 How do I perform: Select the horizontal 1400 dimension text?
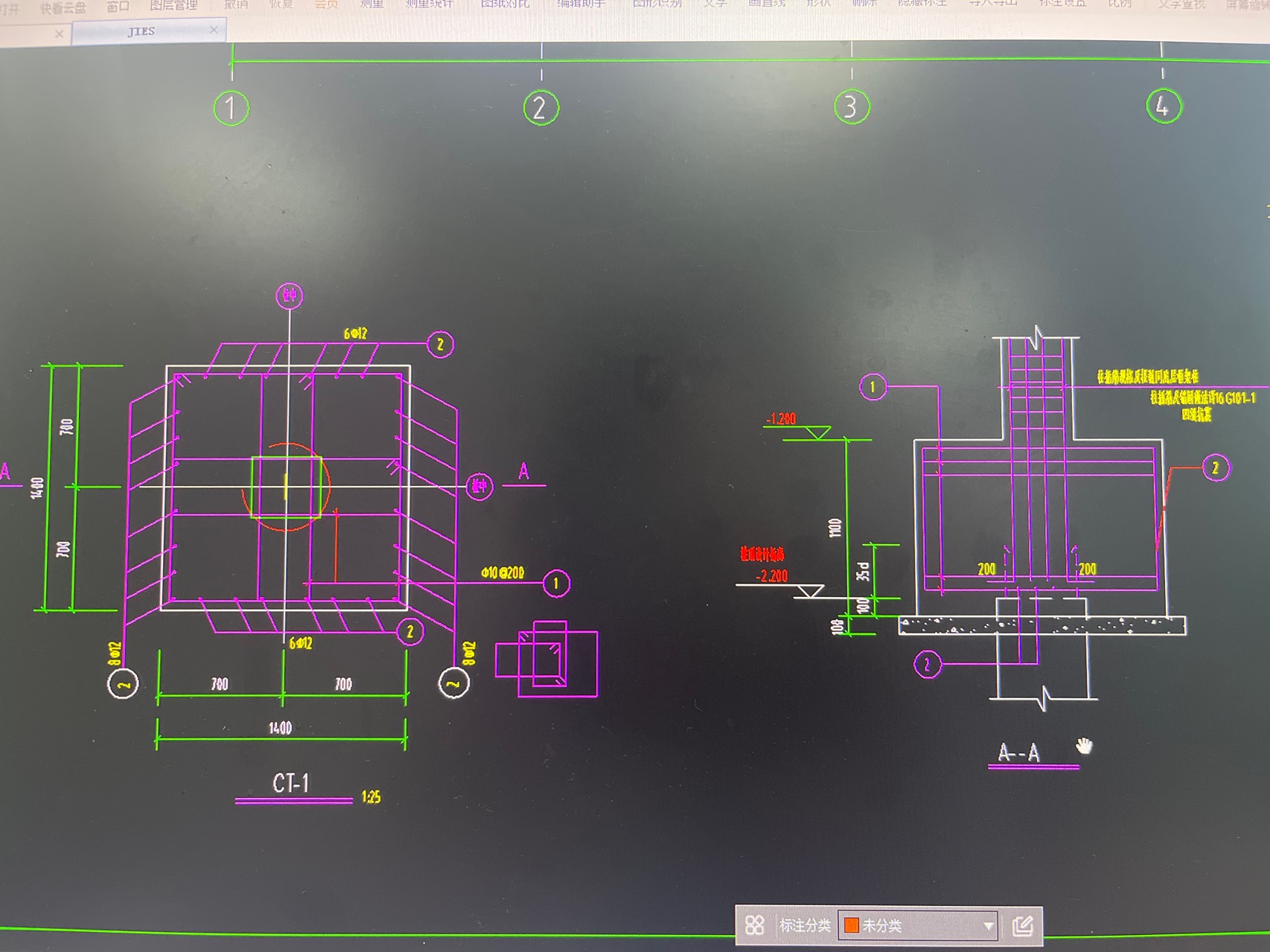[x=280, y=728]
